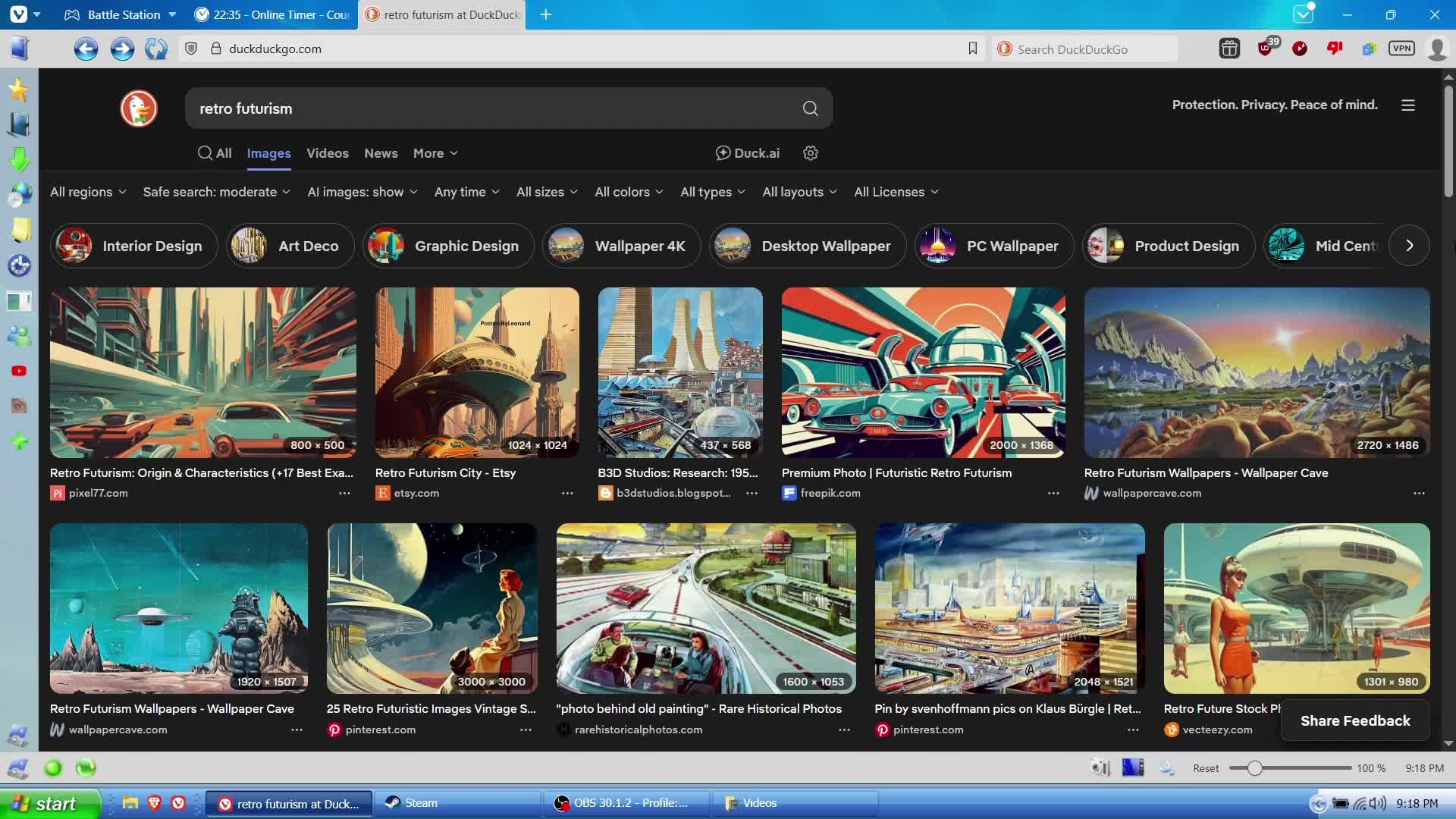Open the Etsy Retro Futurism City thumbnail
Screen dimensions: 1456x819
pyautogui.click(x=477, y=372)
